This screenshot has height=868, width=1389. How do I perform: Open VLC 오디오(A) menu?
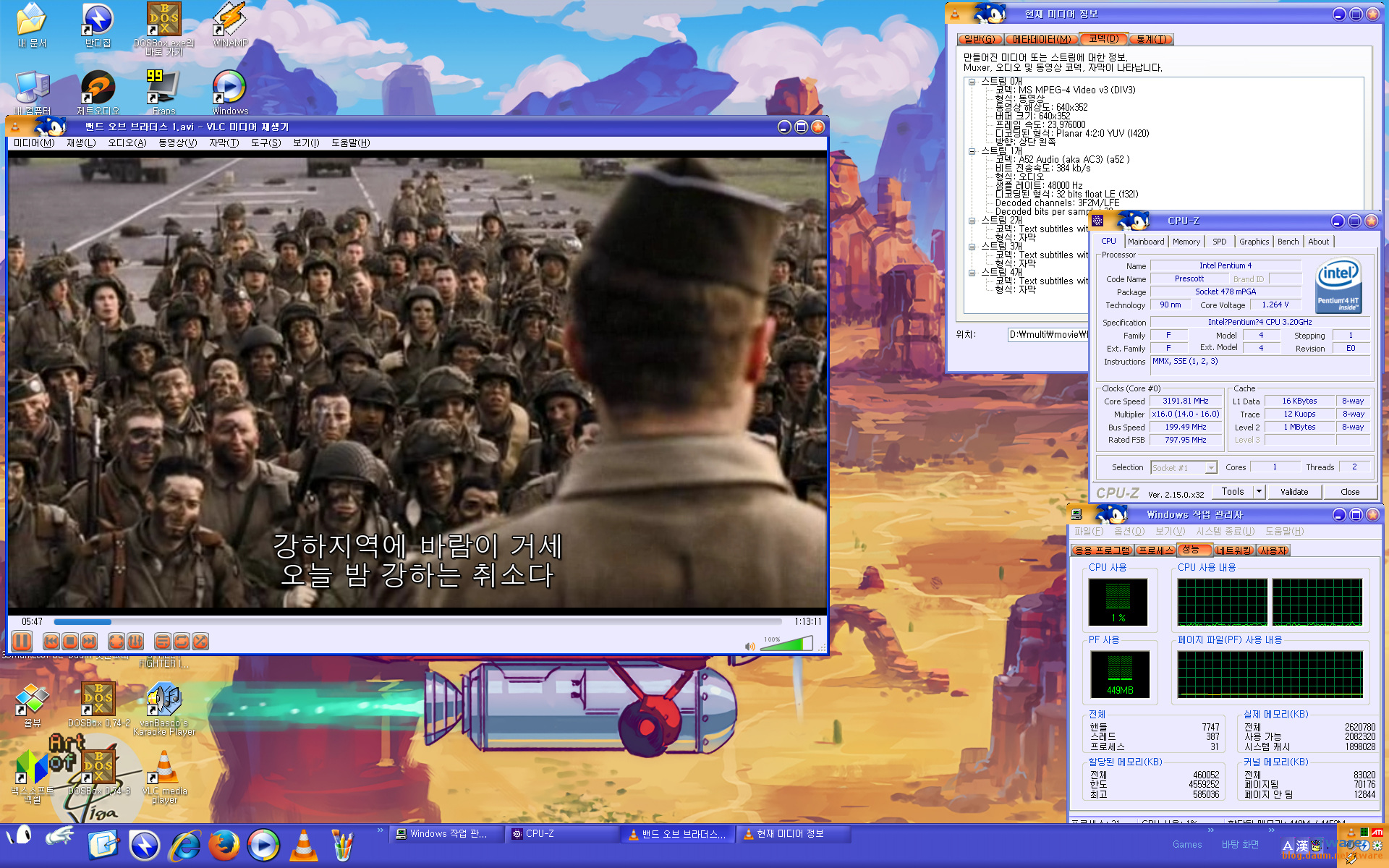click(x=127, y=143)
